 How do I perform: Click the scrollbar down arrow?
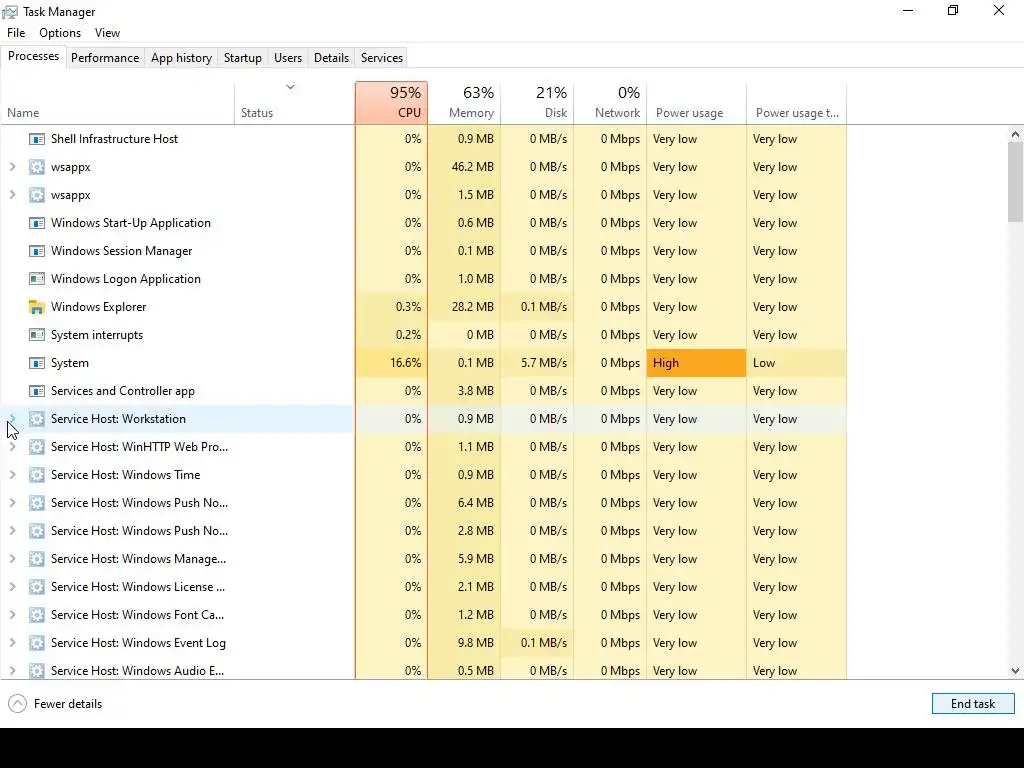coord(1015,671)
